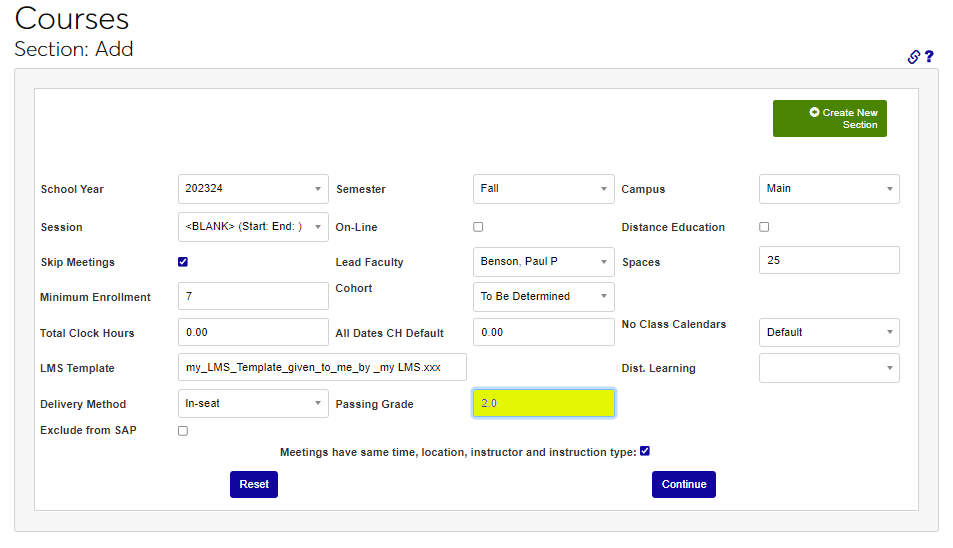953x548 pixels.
Task: Open the Campus dropdown
Action: coord(828,189)
